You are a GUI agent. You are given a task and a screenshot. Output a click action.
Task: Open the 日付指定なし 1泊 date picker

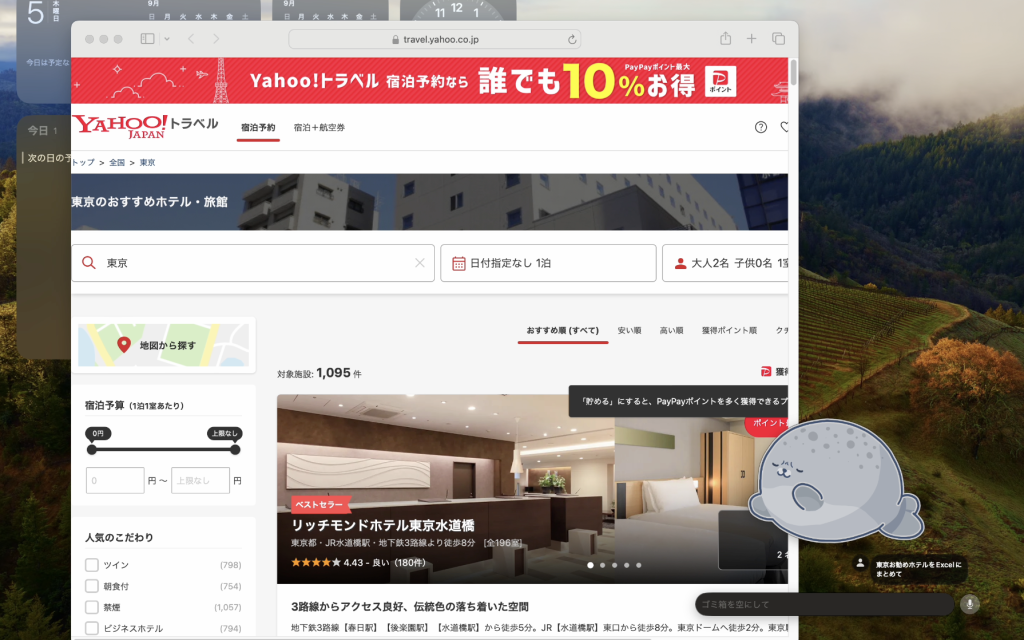tap(548, 263)
